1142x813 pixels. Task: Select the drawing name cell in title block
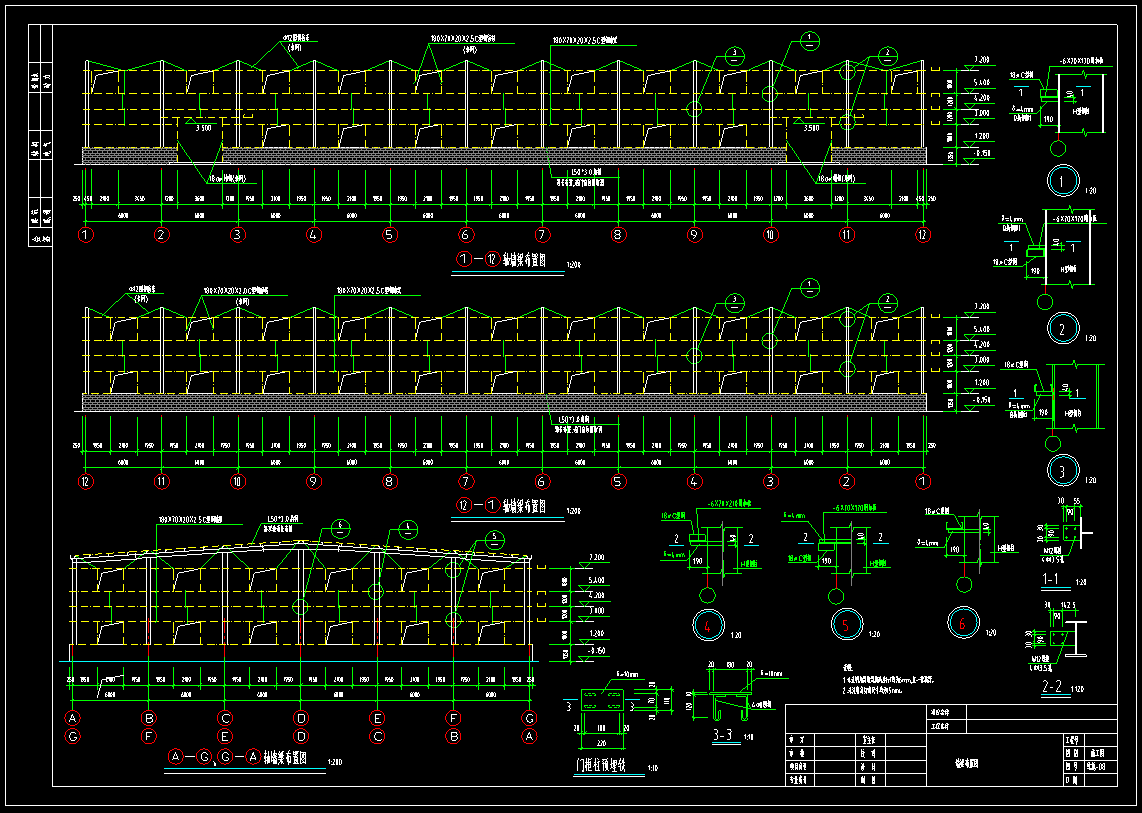click(965, 762)
